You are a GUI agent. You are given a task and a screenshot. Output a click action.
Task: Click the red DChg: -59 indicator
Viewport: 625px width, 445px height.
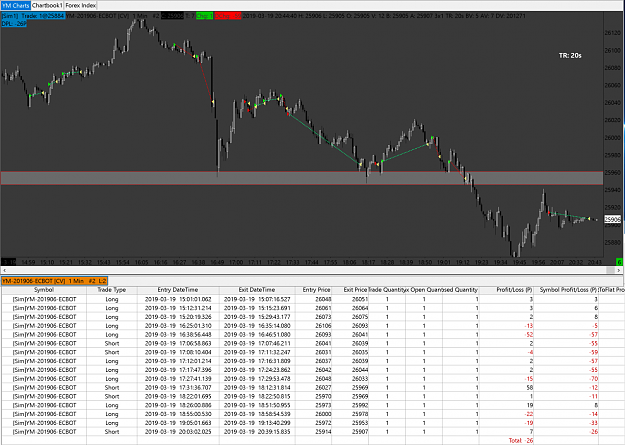[228, 16]
